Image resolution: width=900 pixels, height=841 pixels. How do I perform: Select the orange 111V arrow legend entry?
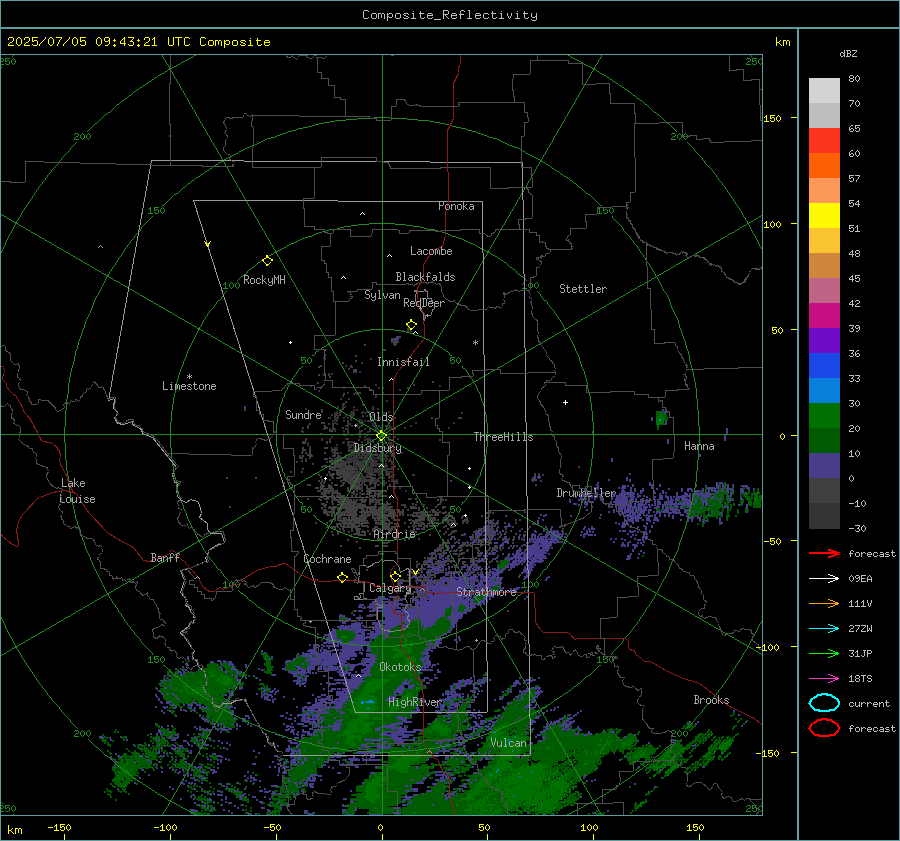[824, 603]
